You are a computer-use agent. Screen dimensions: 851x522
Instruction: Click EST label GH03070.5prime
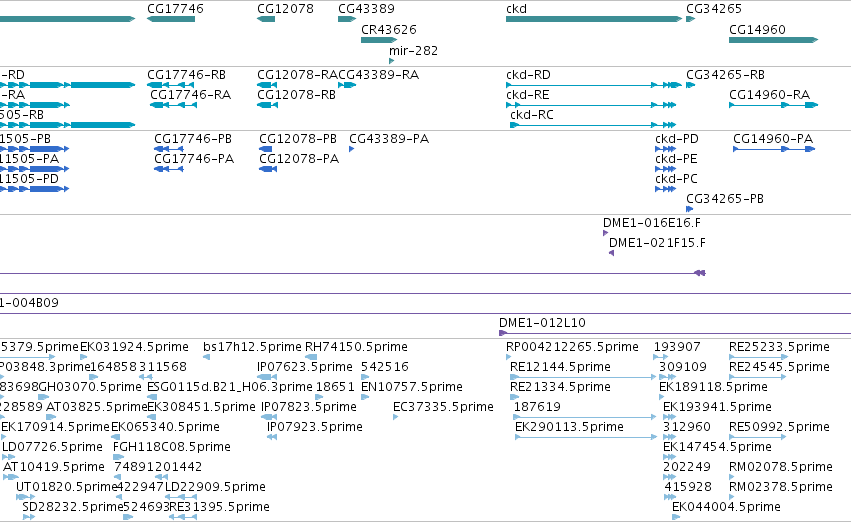(90, 386)
